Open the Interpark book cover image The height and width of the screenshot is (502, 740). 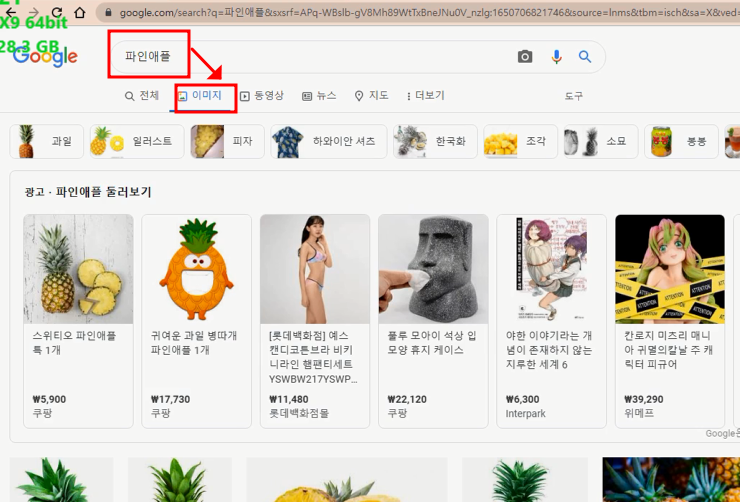pos(551,269)
